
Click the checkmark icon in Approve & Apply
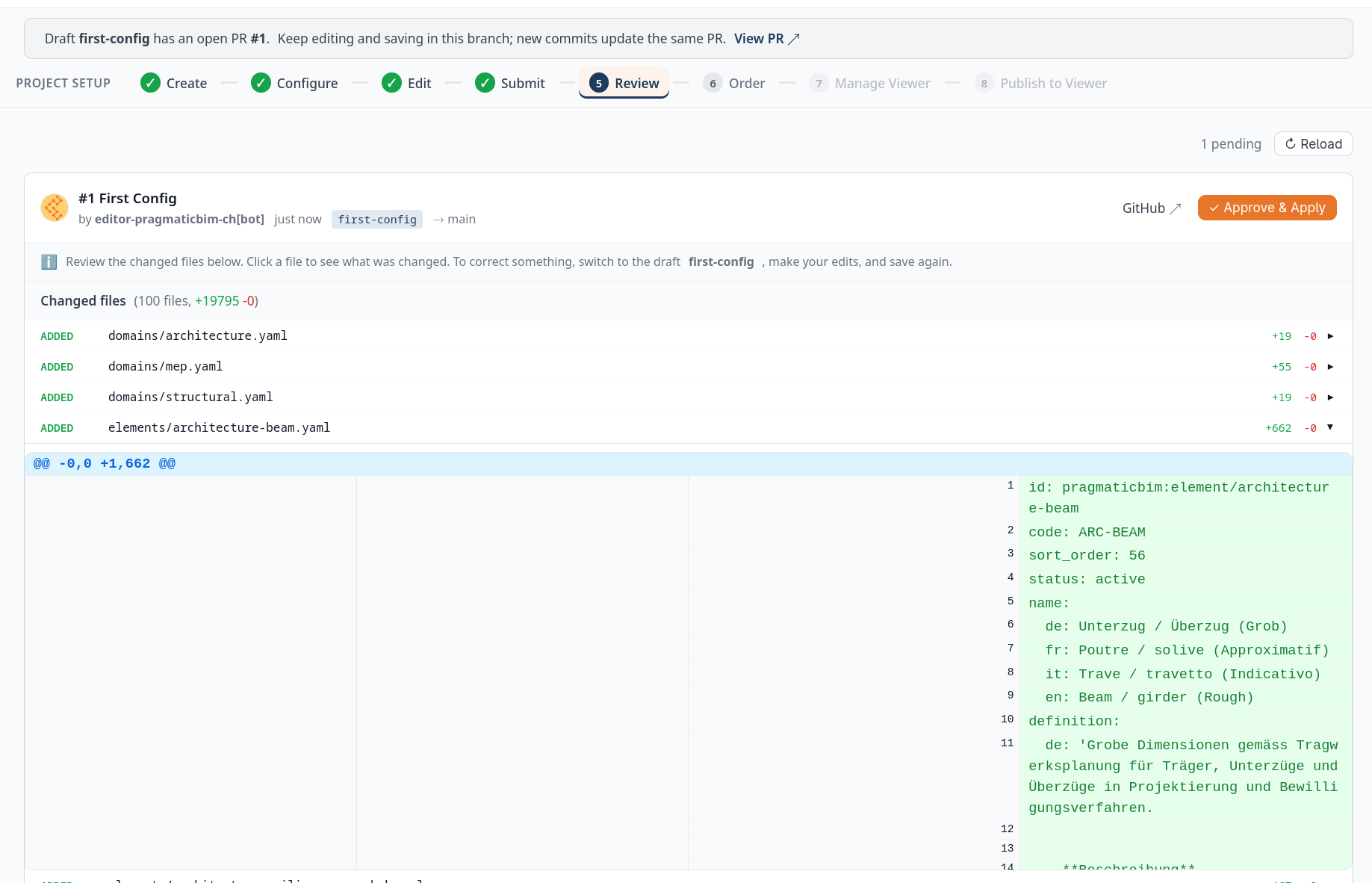[x=1214, y=208]
